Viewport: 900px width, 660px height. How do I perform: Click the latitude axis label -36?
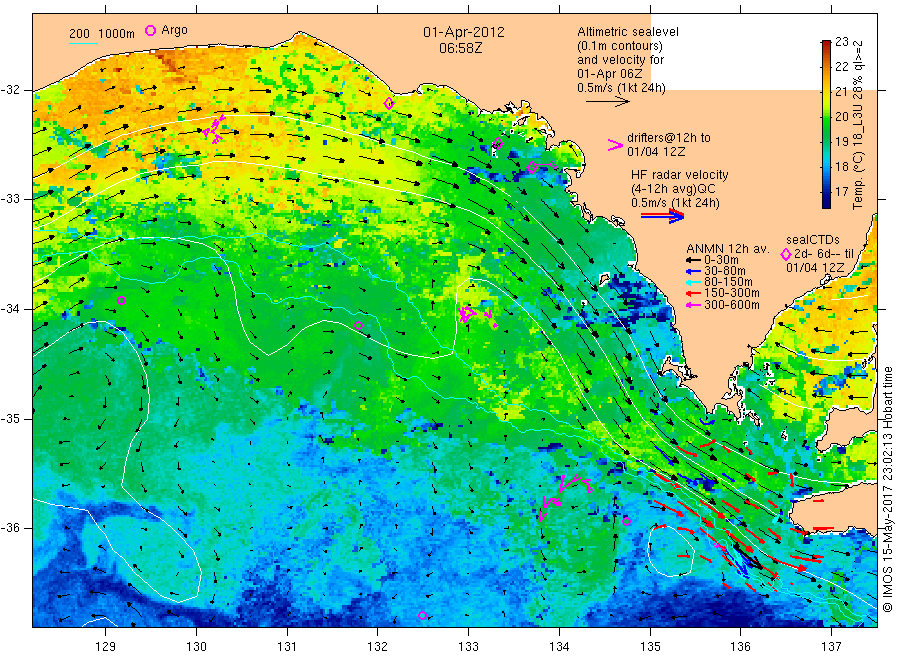[10, 528]
